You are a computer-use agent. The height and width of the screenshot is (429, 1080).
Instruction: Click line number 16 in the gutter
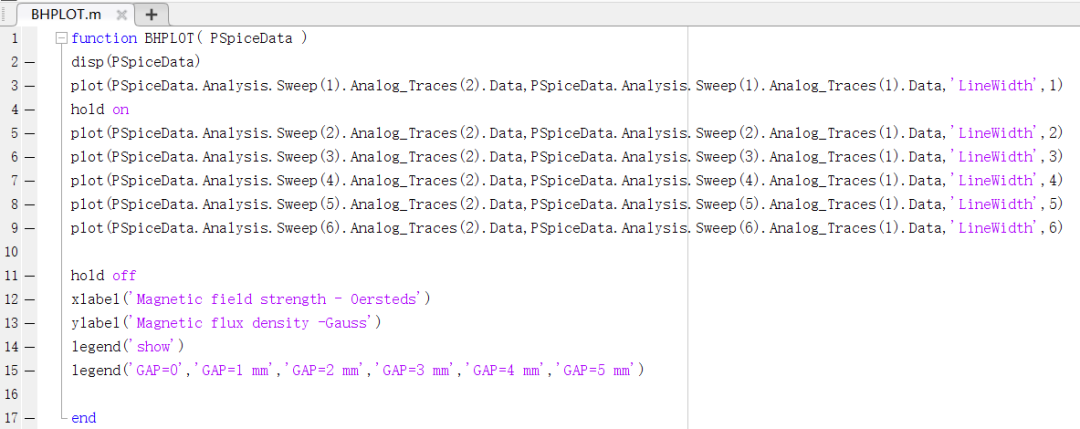pyautogui.click(x=11, y=395)
